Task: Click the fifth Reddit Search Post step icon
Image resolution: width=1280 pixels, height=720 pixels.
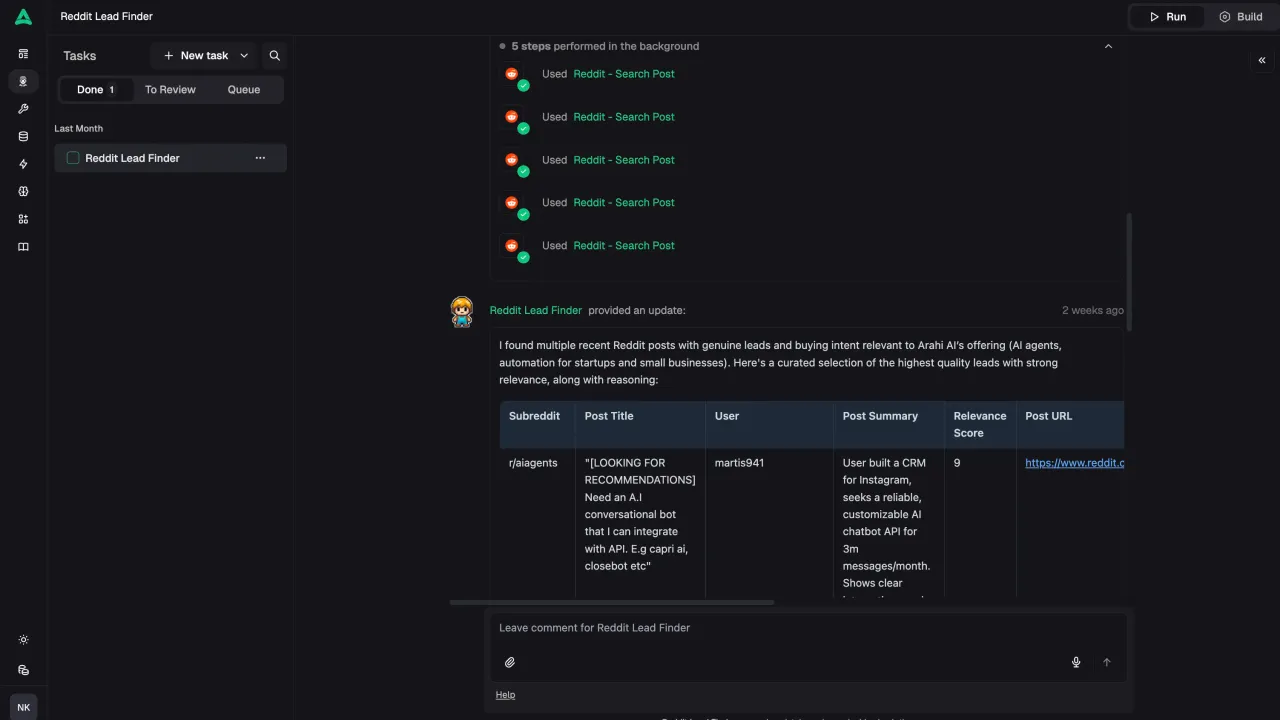Action: [x=514, y=248]
